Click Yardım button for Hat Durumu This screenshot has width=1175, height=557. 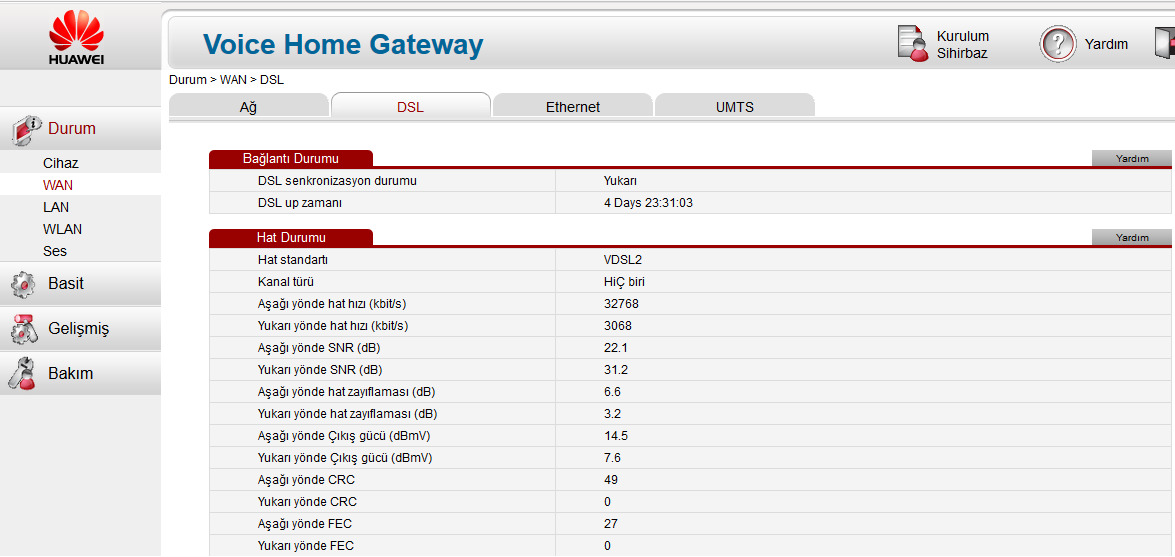point(1132,238)
